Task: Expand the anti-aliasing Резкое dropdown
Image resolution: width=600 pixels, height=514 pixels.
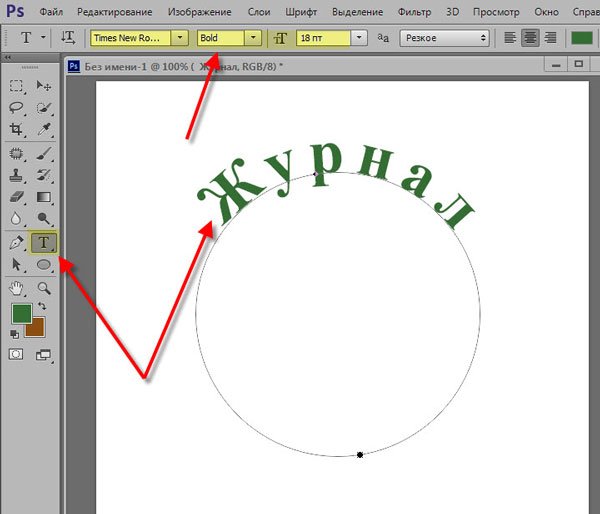Action: click(444, 37)
